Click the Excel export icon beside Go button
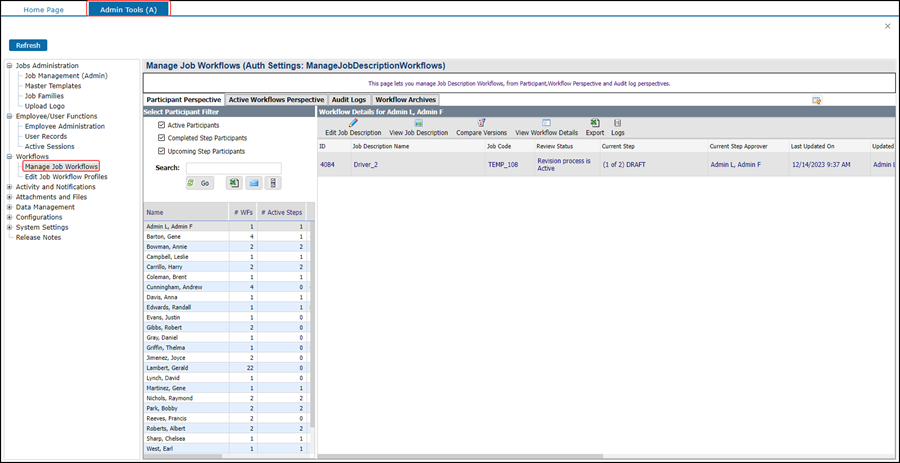This screenshot has width=900, height=463. click(x=233, y=183)
